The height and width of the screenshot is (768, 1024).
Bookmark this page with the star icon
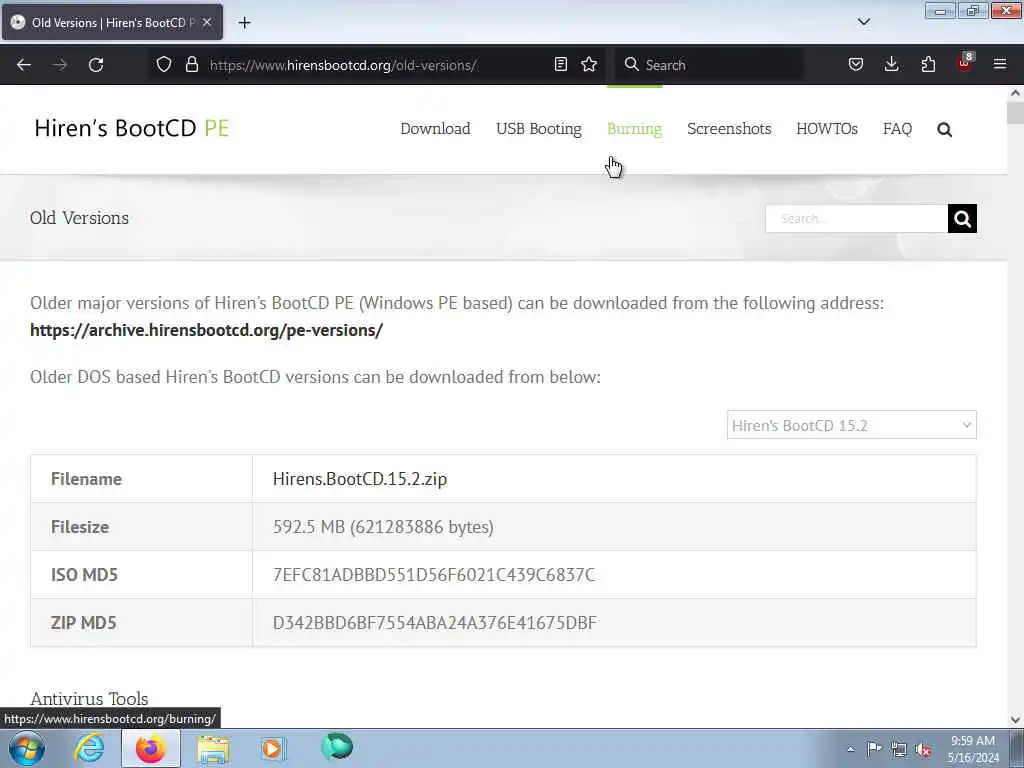589,64
